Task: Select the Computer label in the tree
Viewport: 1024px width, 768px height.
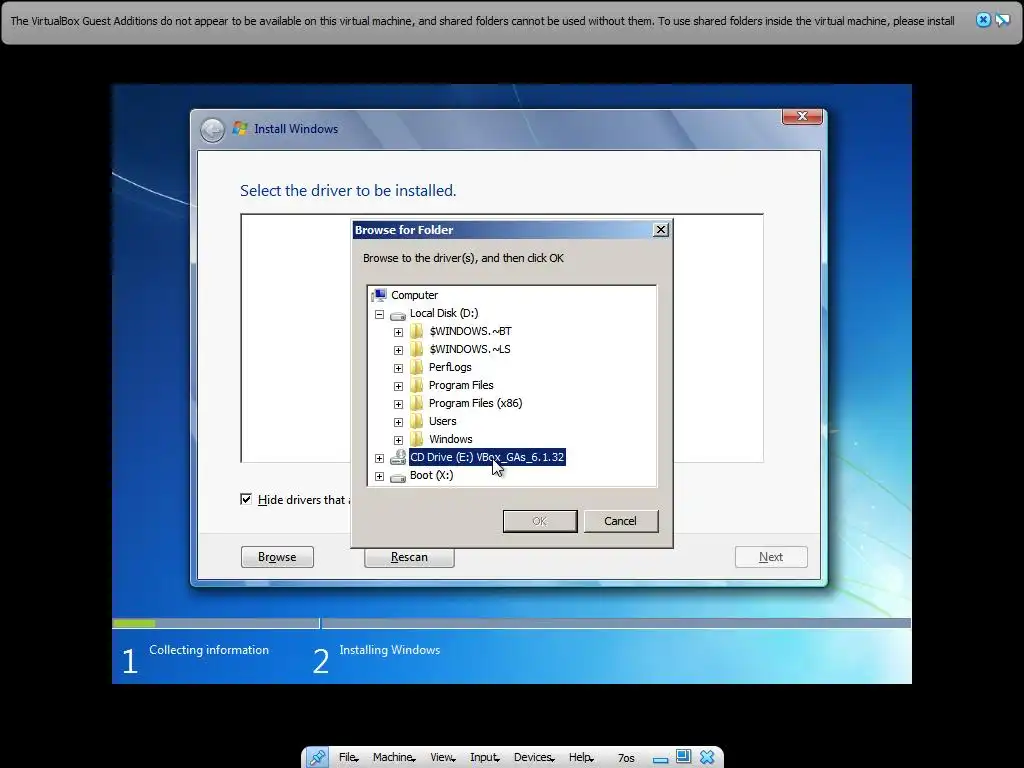Action: coord(415,295)
